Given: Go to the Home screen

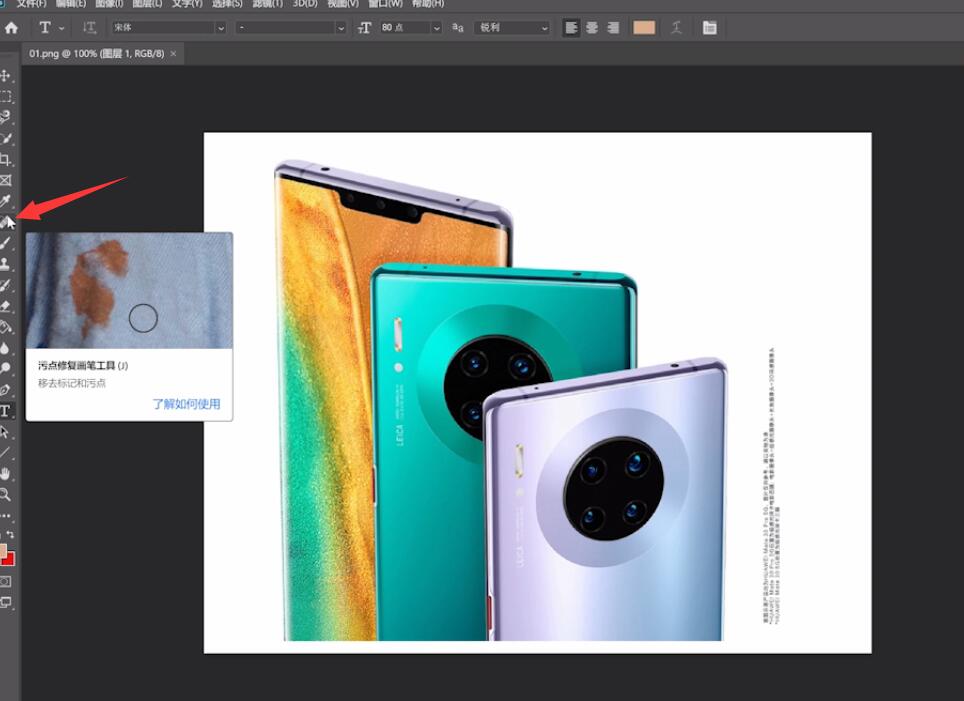Looking at the screenshot, I should (x=11, y=28).
